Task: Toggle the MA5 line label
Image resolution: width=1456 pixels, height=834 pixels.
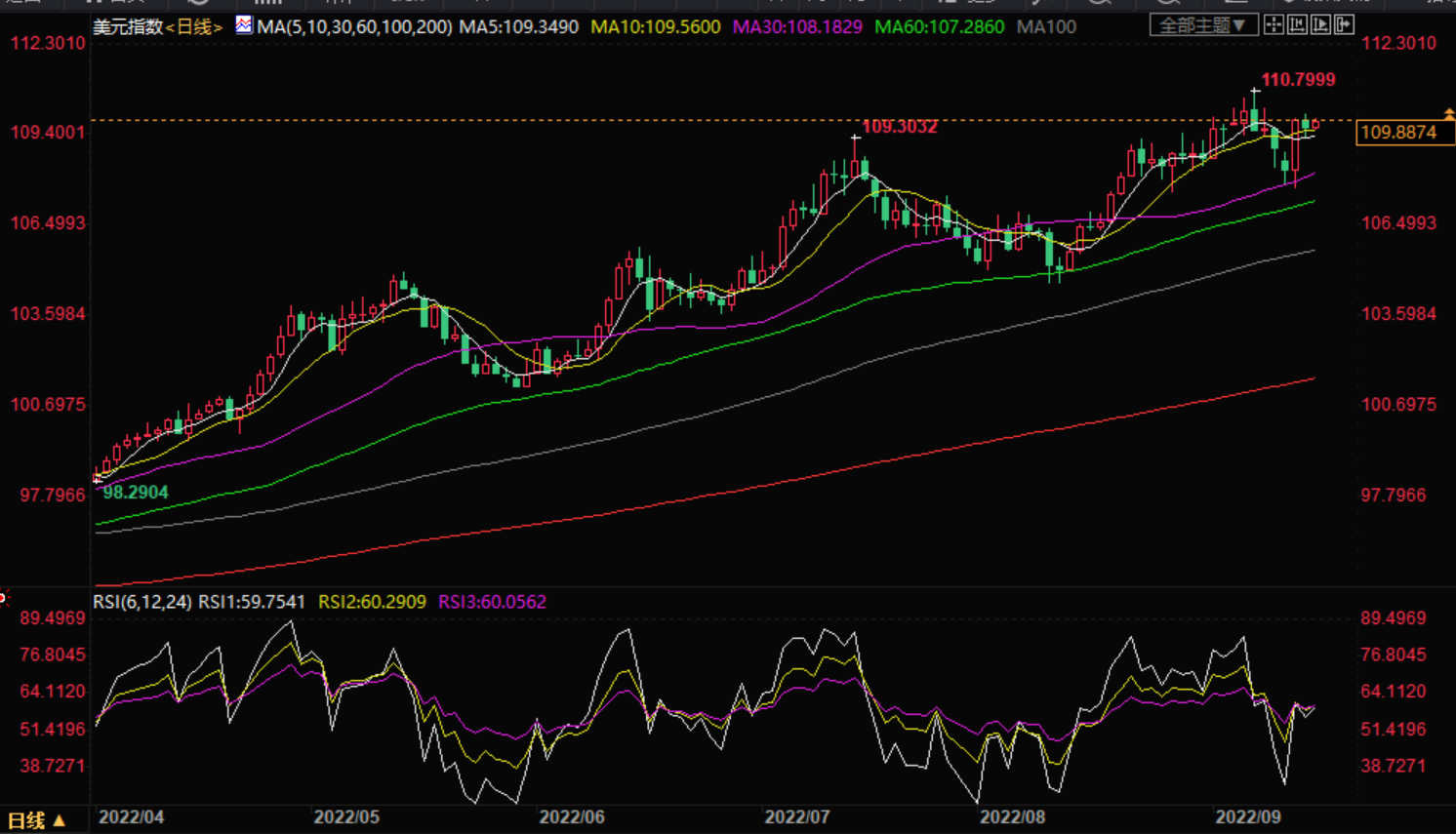Action: (518, 27)
